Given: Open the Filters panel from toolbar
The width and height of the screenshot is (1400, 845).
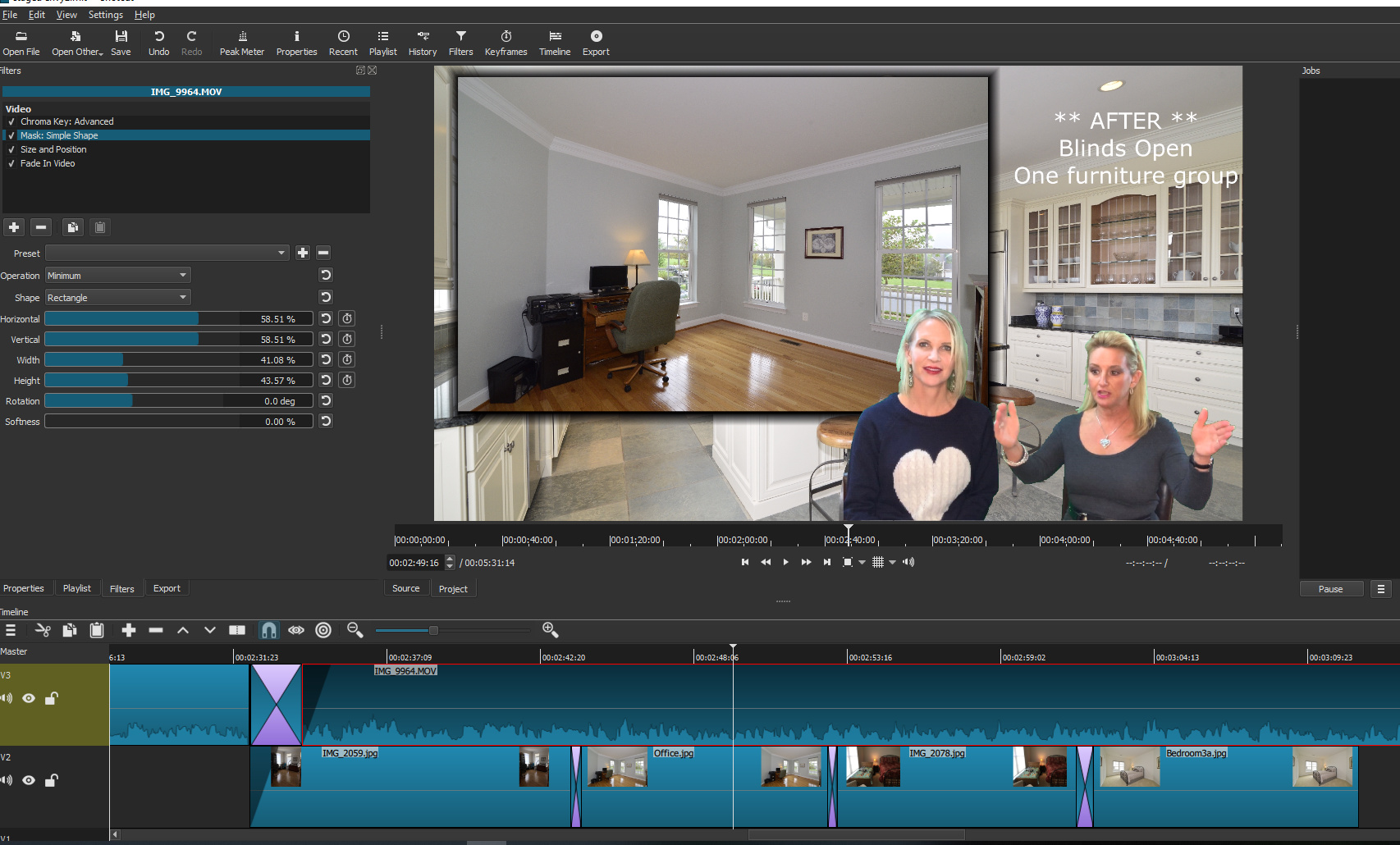Looking at the screenshot, I should [x=460, y=43].
